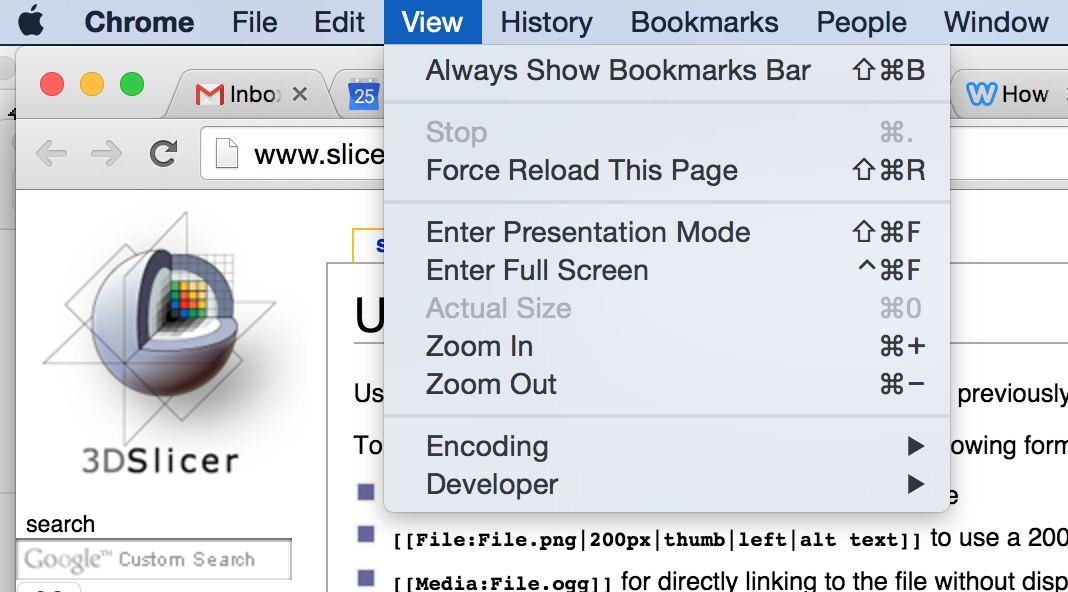Choose Force Reload This Page

click(581, 170)
